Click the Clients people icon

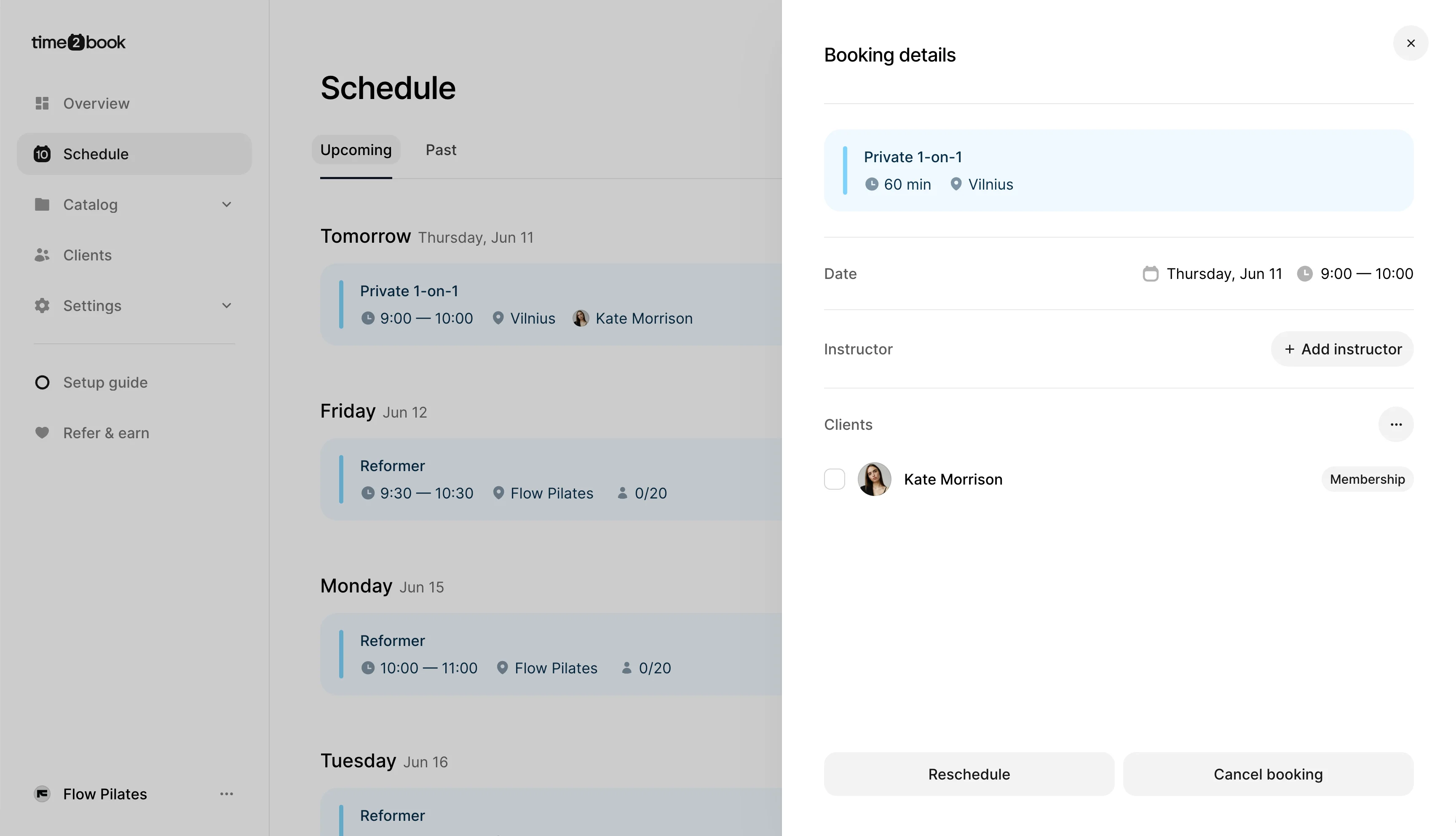(x=42, y=255)
